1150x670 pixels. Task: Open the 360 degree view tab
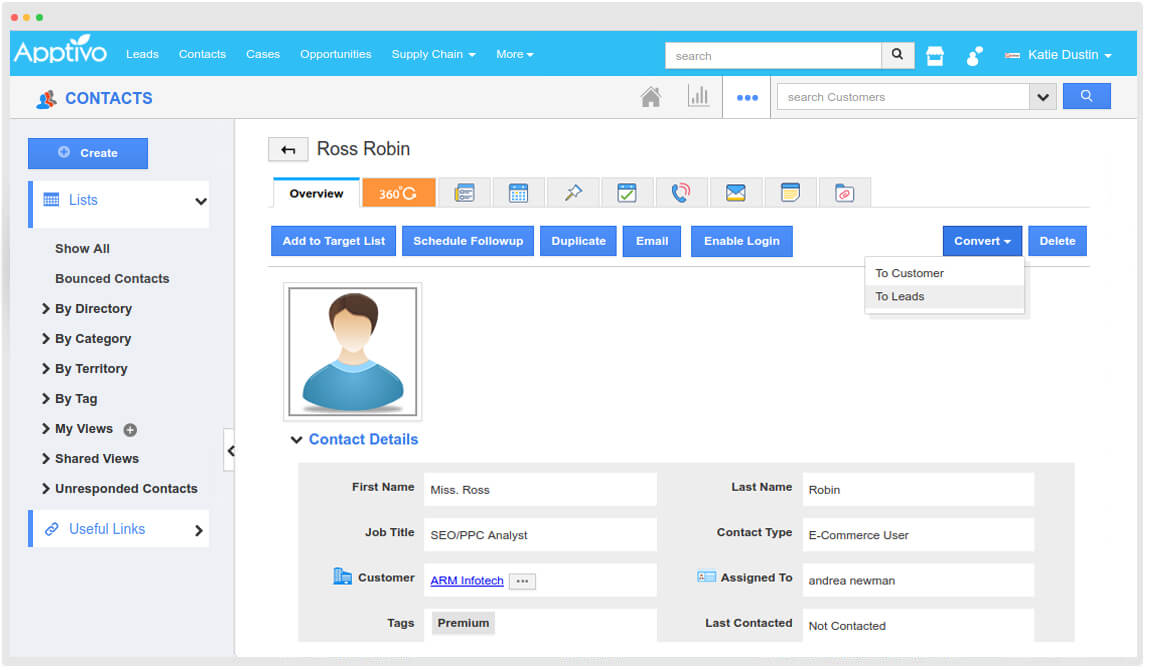click(x=398, y=193)
